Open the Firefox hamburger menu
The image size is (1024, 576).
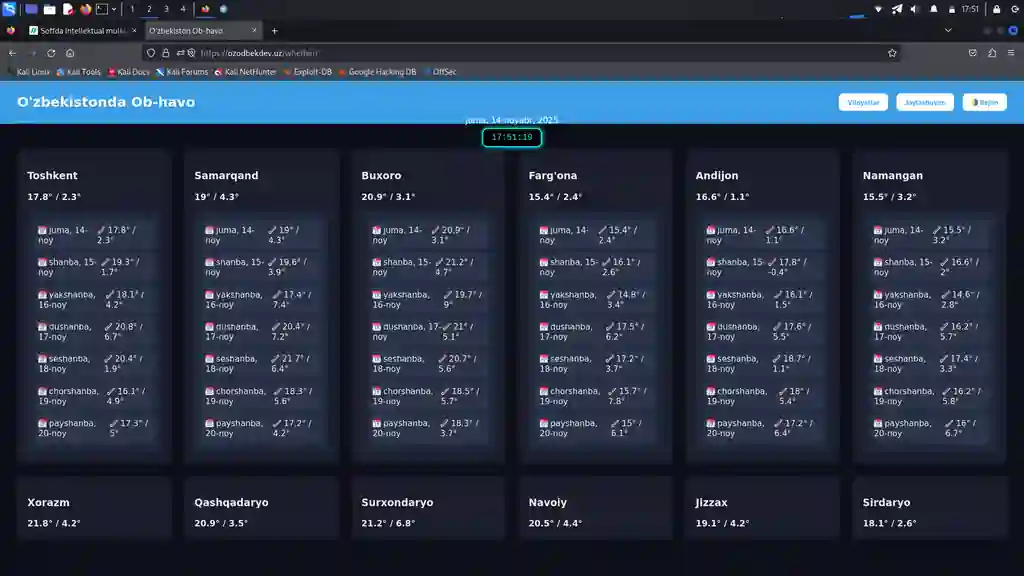[1011, 53]
